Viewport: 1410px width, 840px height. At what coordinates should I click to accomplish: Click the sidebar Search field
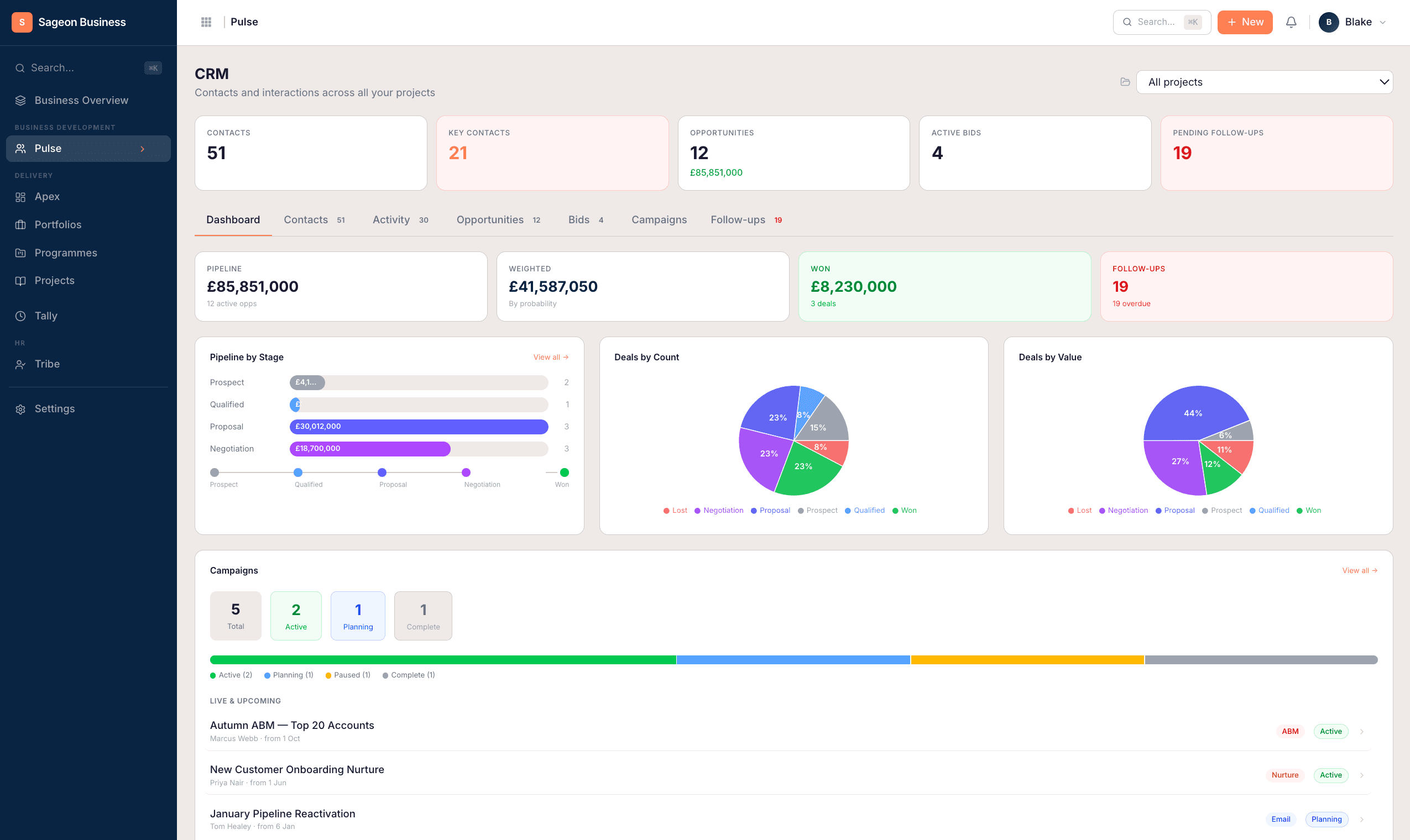click(x=88, y=68)
